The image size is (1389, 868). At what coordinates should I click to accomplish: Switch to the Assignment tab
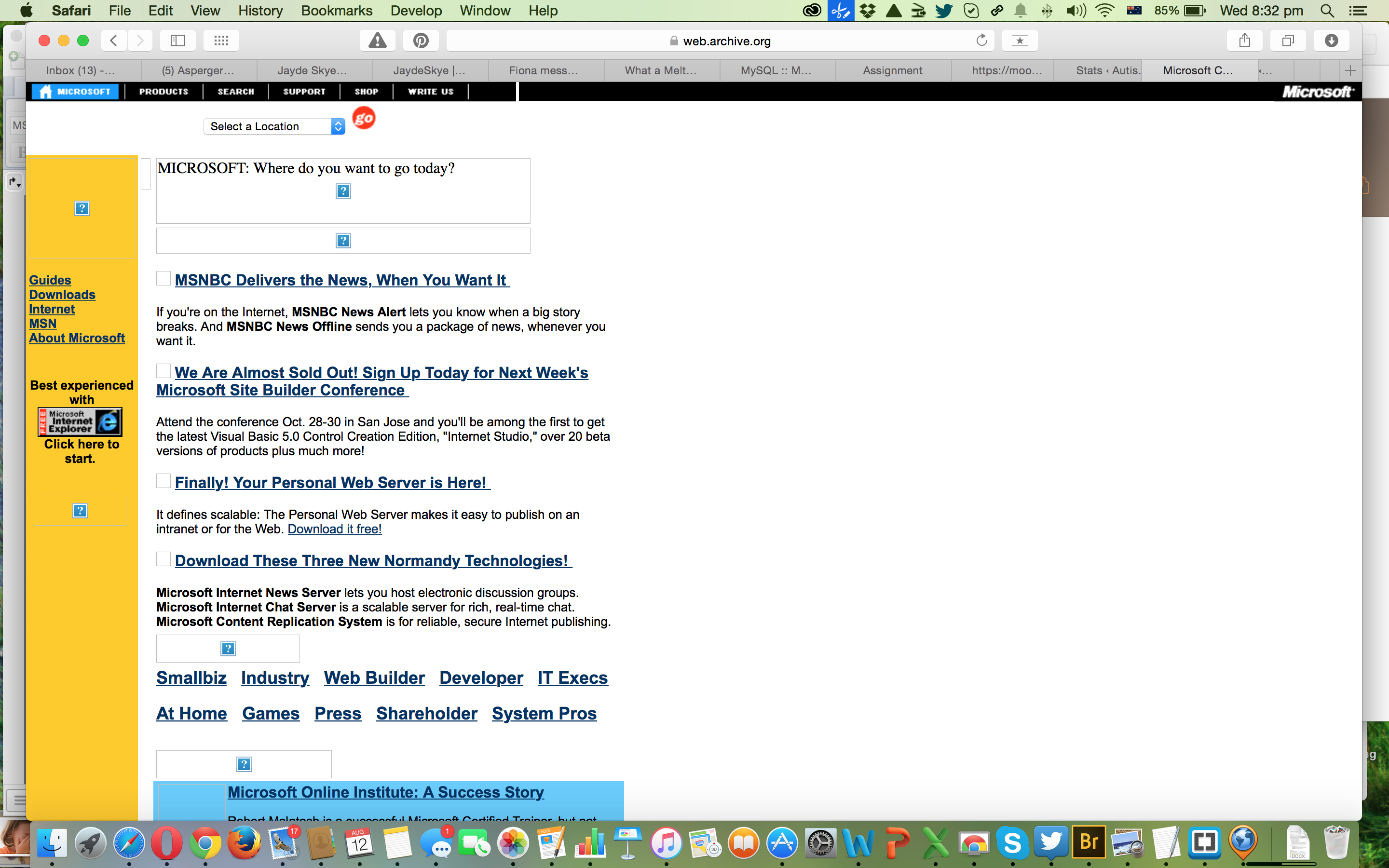893,70
